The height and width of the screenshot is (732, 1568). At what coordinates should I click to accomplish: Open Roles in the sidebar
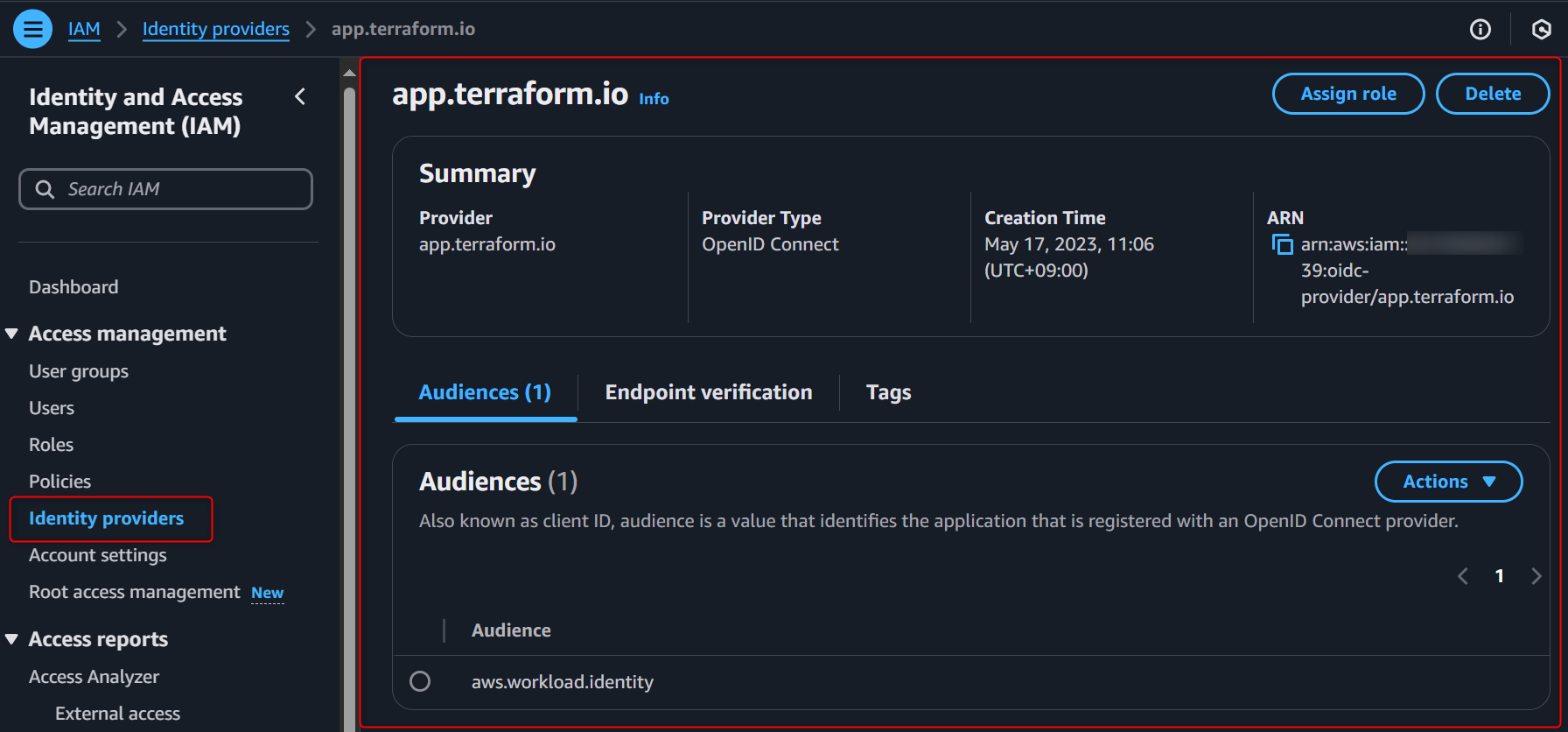point(51,445)
